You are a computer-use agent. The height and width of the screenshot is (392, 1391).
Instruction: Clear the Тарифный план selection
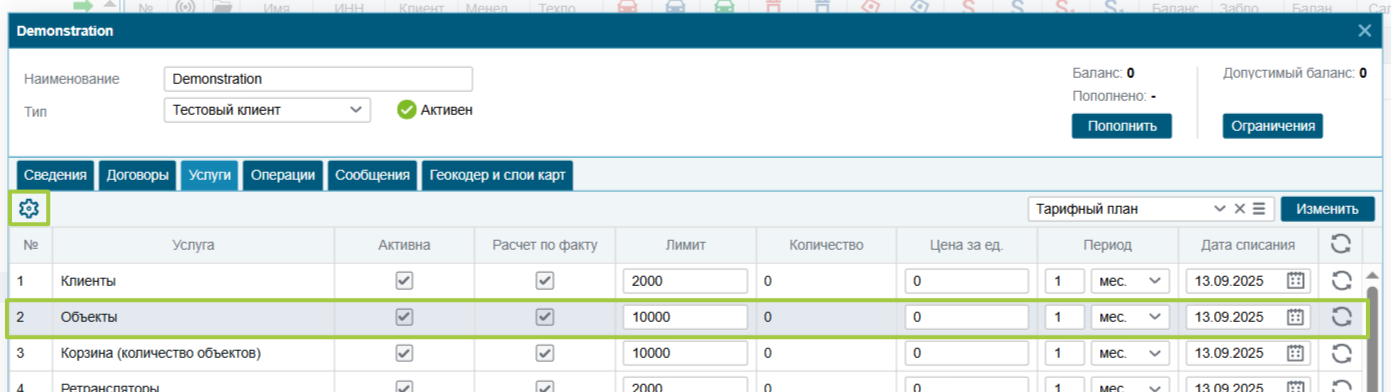pyautogui.click(x=1239, y=209)
